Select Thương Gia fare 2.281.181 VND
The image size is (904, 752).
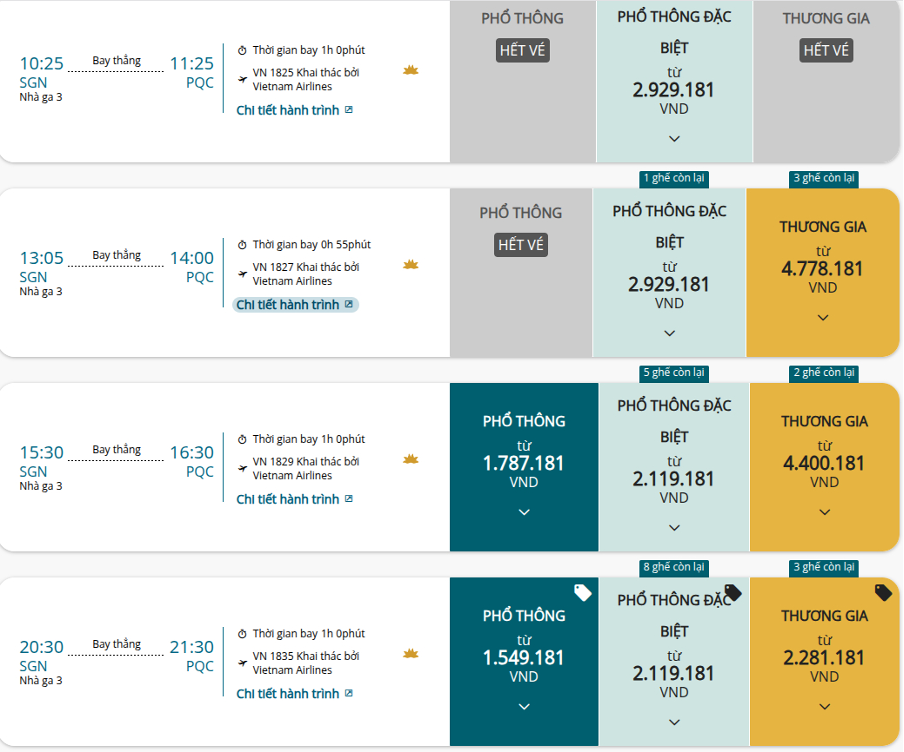(x=824, y=661)
